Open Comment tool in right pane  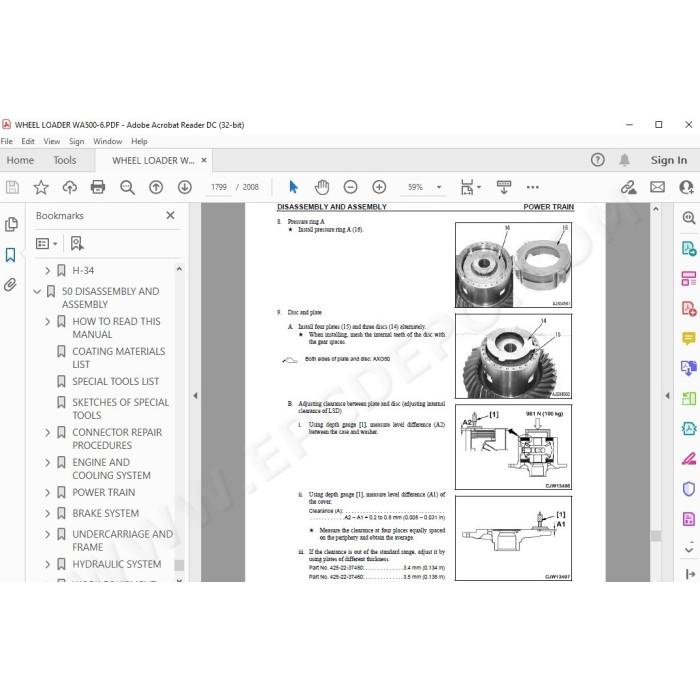point(688,338)
